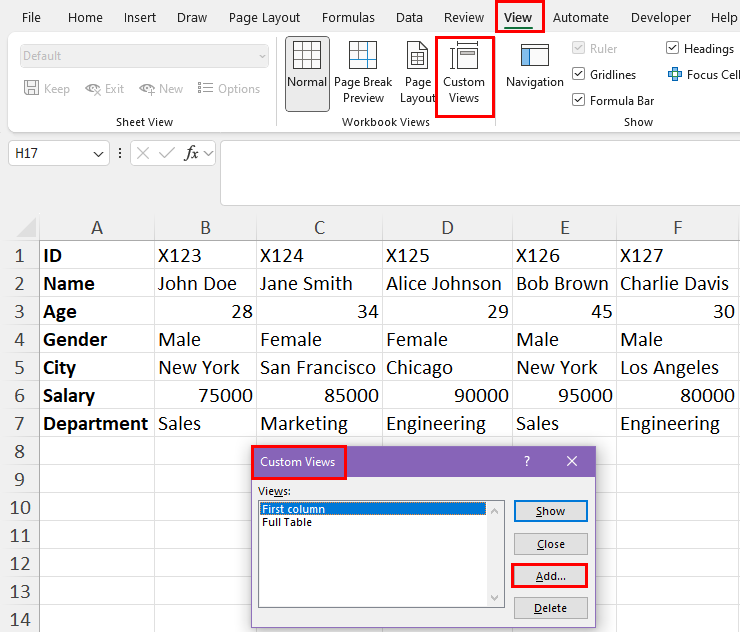Click the Exit sheet view icon
740x632 pixels.
pyautogui.click(x=93, y=89)
